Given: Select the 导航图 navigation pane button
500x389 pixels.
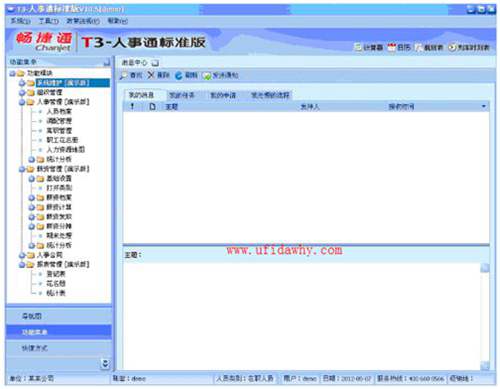Looking at the screenshot, I should click(x=59, y=316).
